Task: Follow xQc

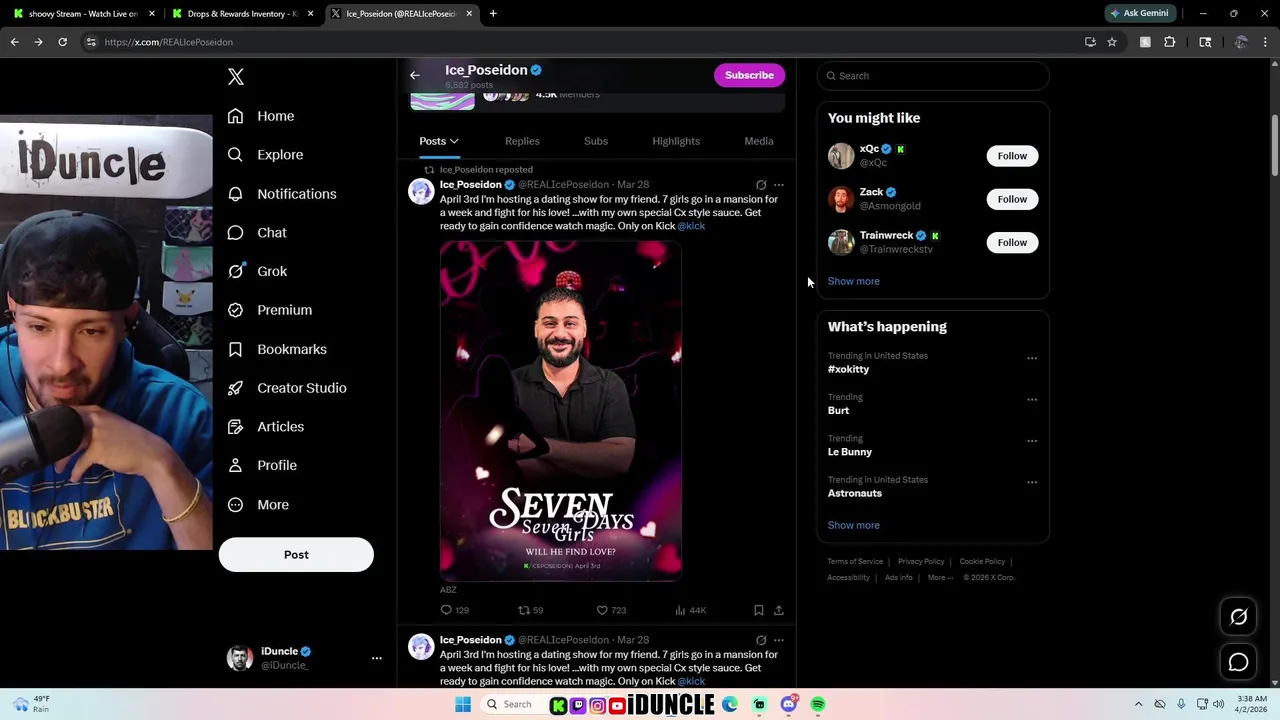Action: click(1012, 156)
